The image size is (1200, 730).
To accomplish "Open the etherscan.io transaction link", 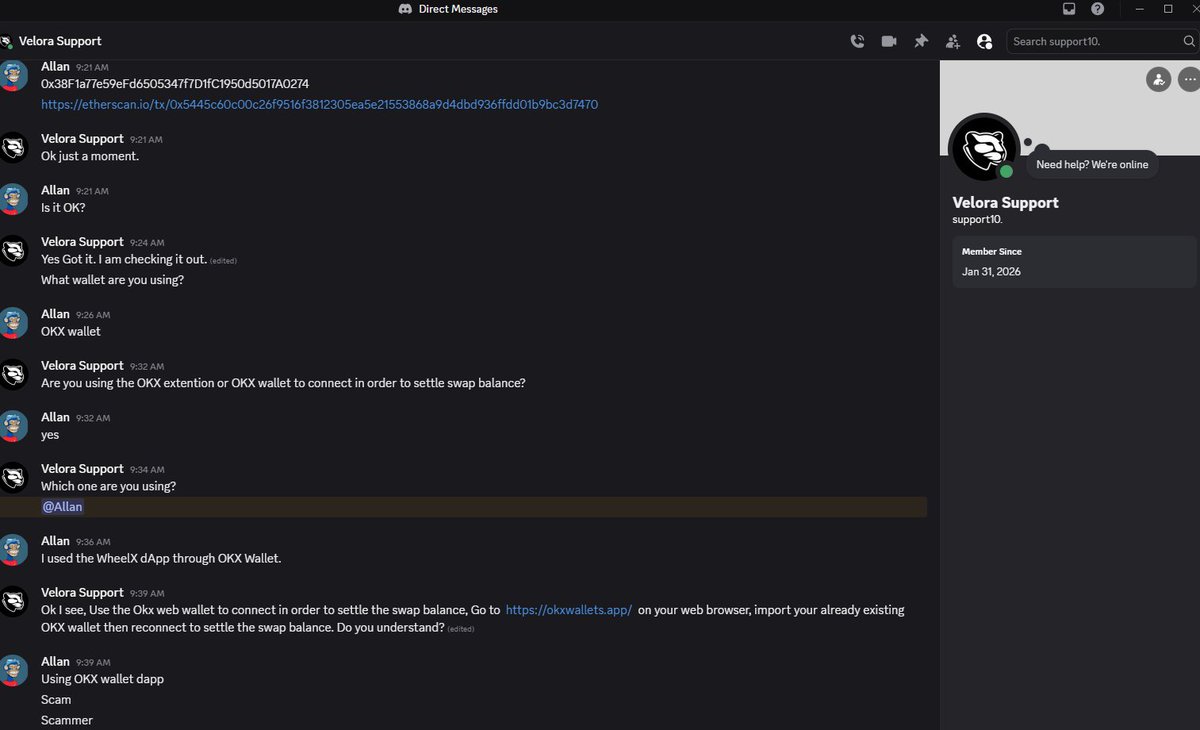I will point(320,104).
